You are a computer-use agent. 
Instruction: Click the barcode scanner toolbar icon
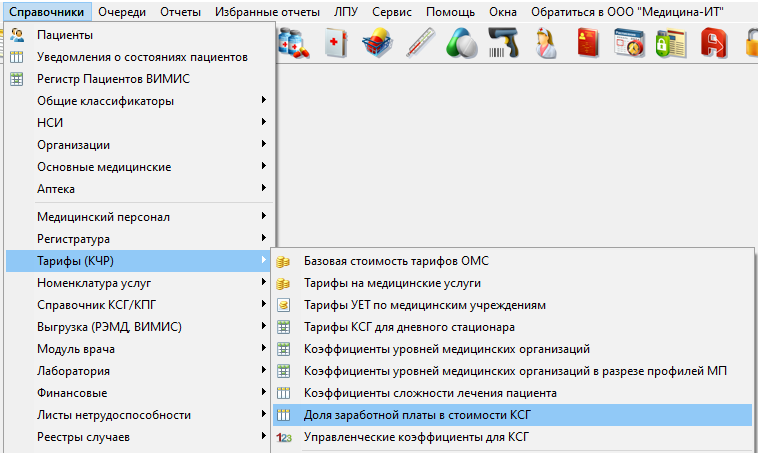tap(503, 43)
